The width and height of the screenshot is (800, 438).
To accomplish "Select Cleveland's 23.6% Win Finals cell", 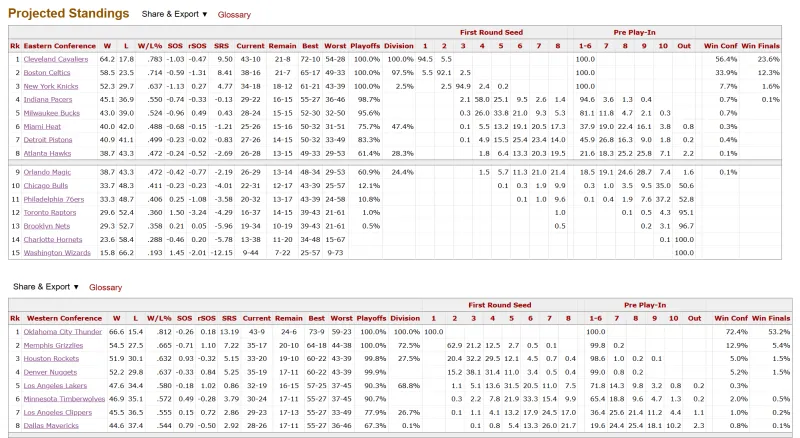I will (769, 59).
